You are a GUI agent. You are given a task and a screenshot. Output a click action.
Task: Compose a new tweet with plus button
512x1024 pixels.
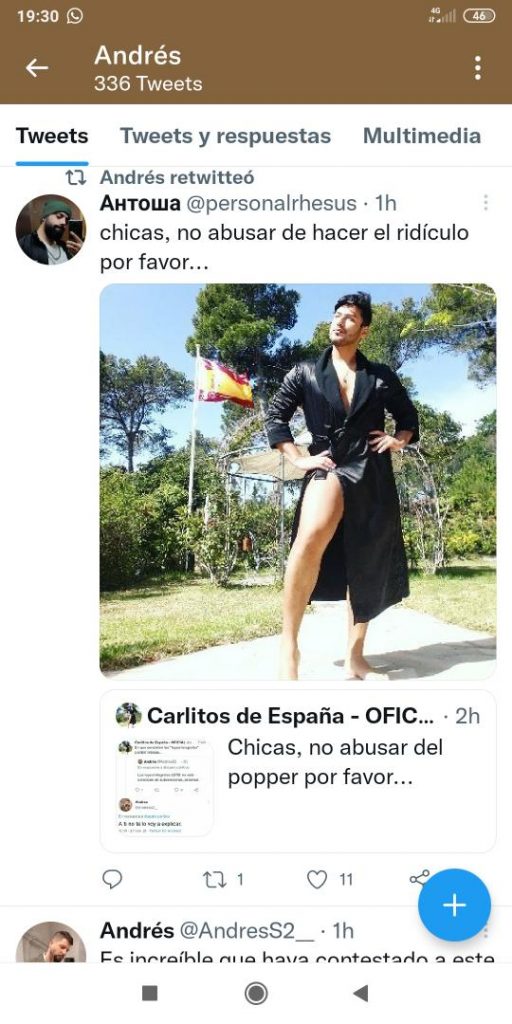(454, 904)
